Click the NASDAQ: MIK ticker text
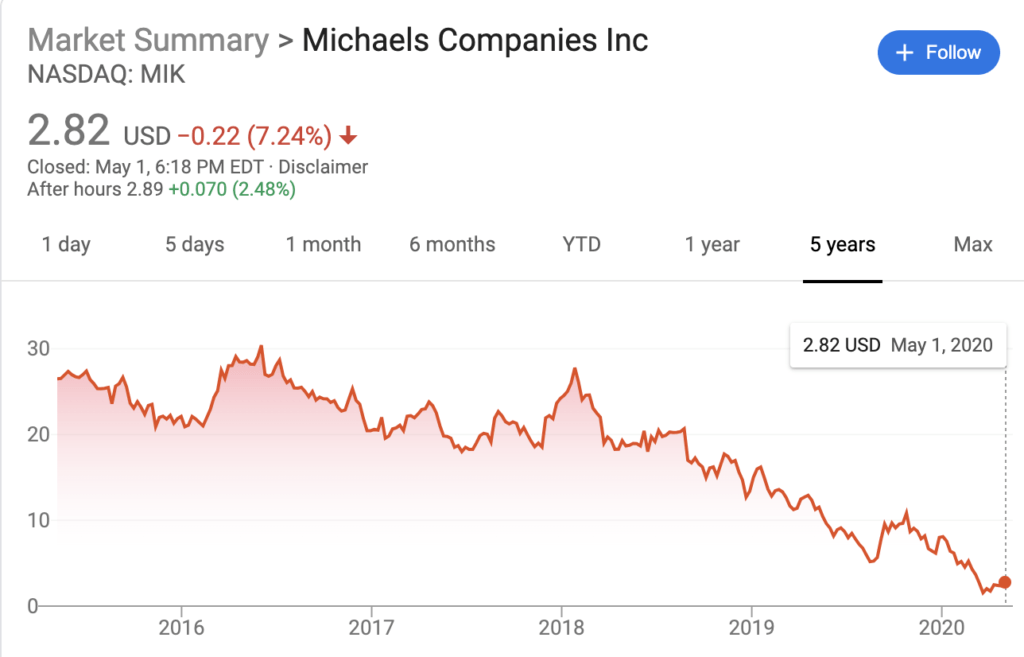Screen dimensions: 1024x657 [93, 75]
